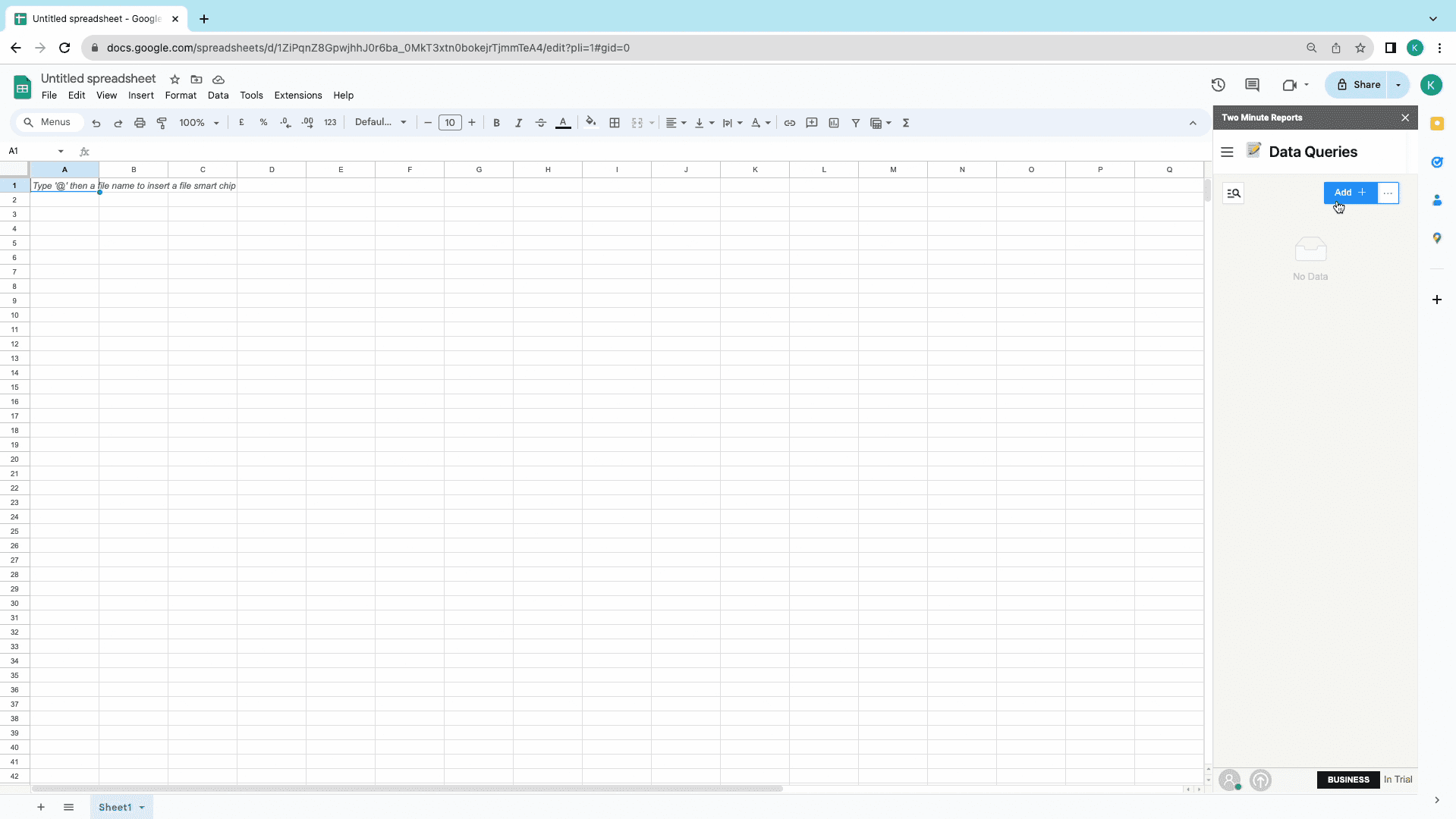Screen dimensions: 1456x819
Task: Toggle strikethrough formatting
Action: pyautogui.click(x=540, y=123)
